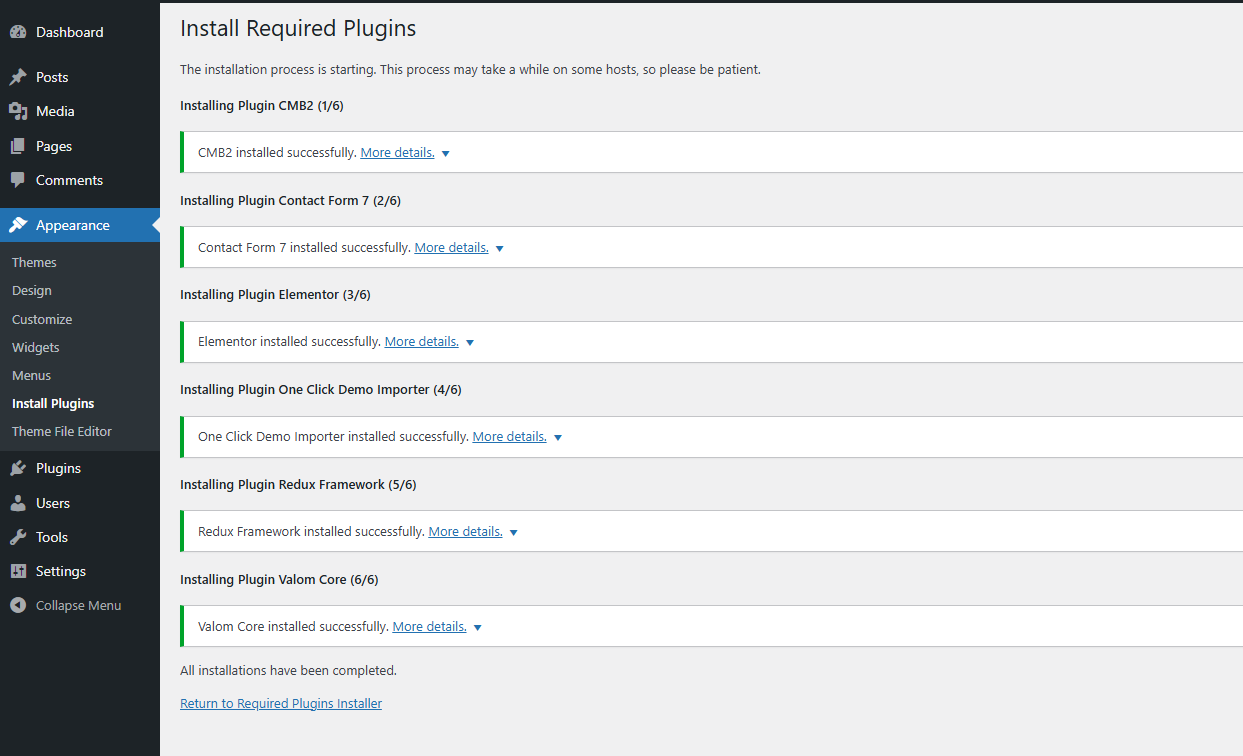Click the Dashboard gauge icon
The image size is (1243, 756).
[18, 31]
